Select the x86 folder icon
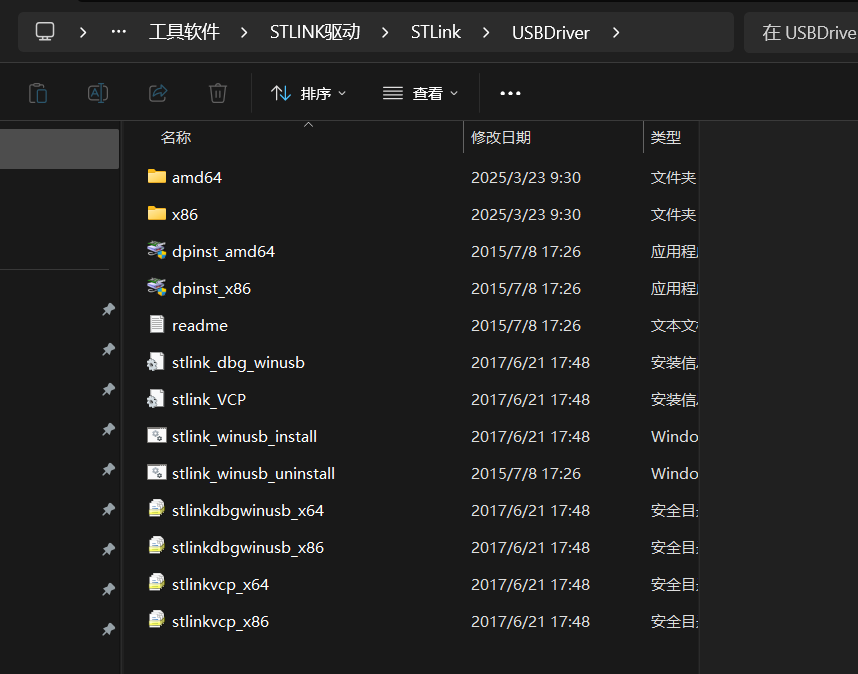Screen dimensions: 858x674 [x=156, y=214]
